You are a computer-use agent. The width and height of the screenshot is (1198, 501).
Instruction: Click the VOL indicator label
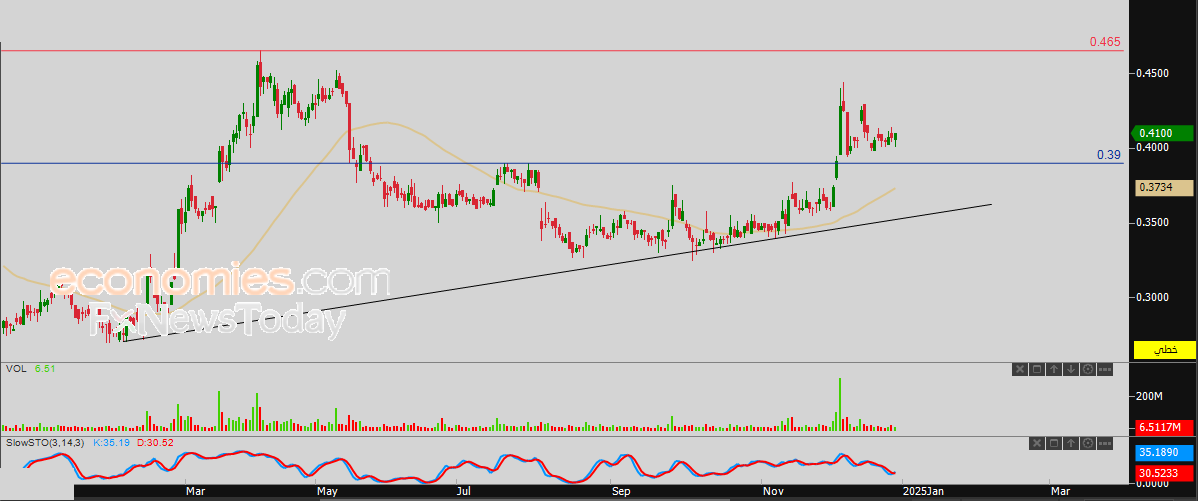(x=16, y=369)
